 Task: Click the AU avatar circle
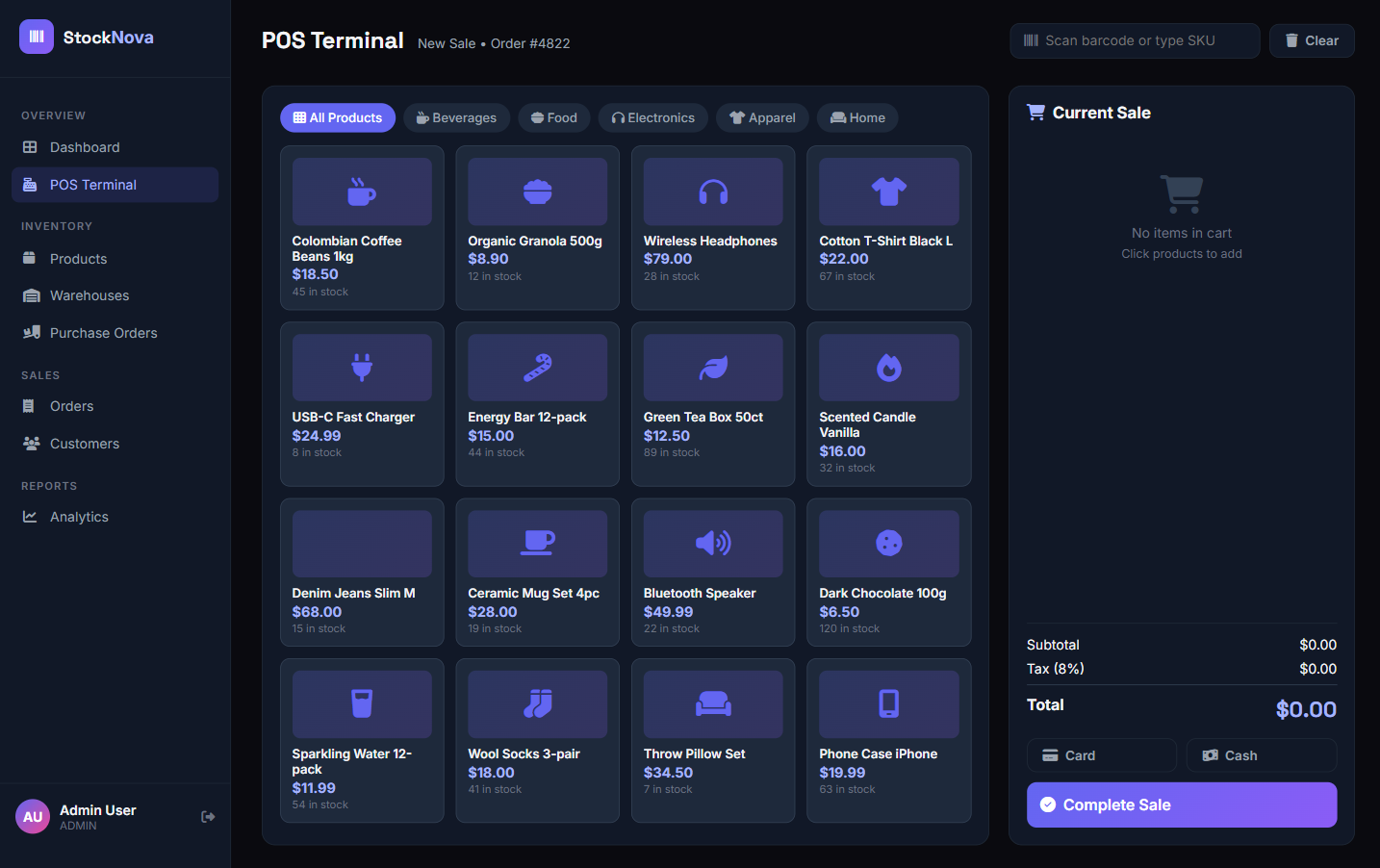pyautogui.click(x=33, y=817)
